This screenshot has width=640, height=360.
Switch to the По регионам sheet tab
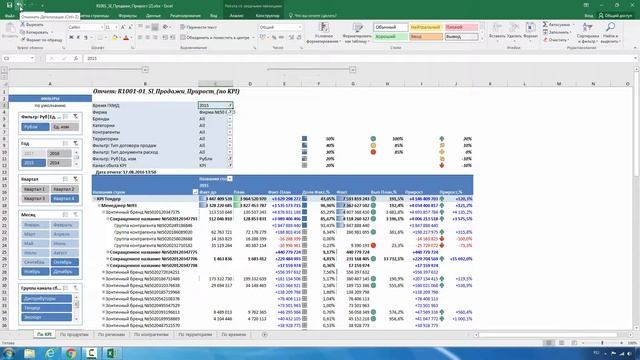pos(111,334)
